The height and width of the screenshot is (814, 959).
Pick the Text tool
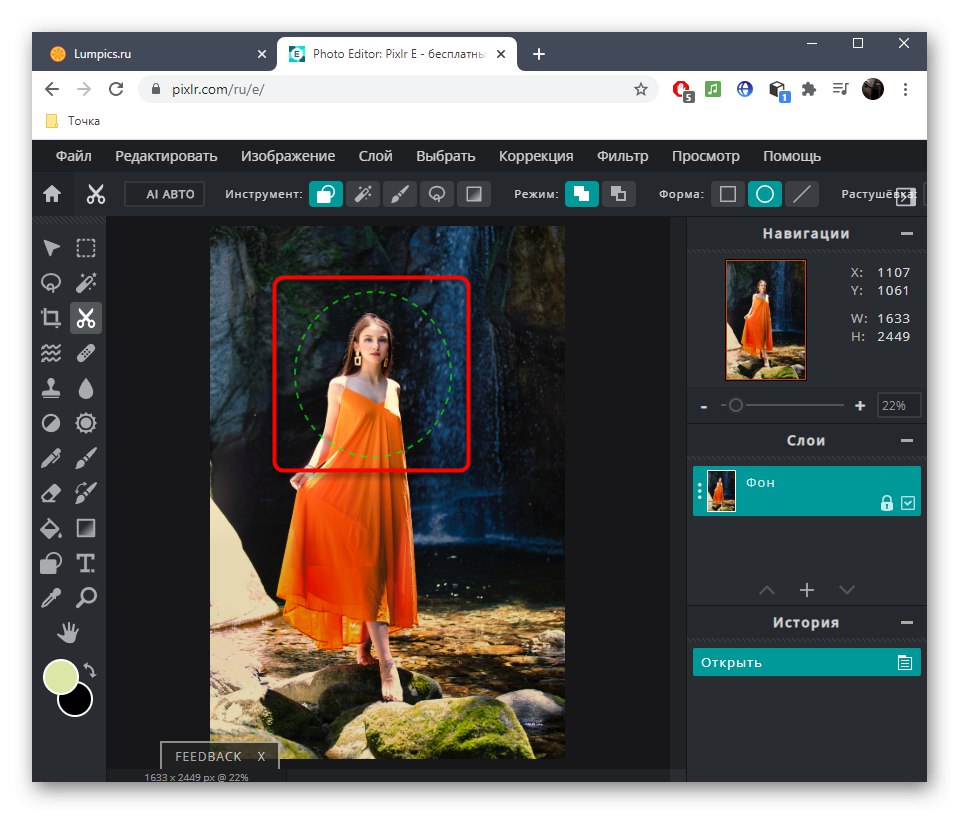point(86,563)
